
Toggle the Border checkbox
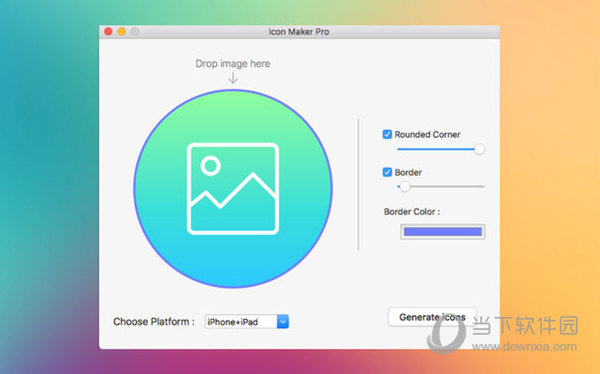pyautogui.click(x=387, y=172)
